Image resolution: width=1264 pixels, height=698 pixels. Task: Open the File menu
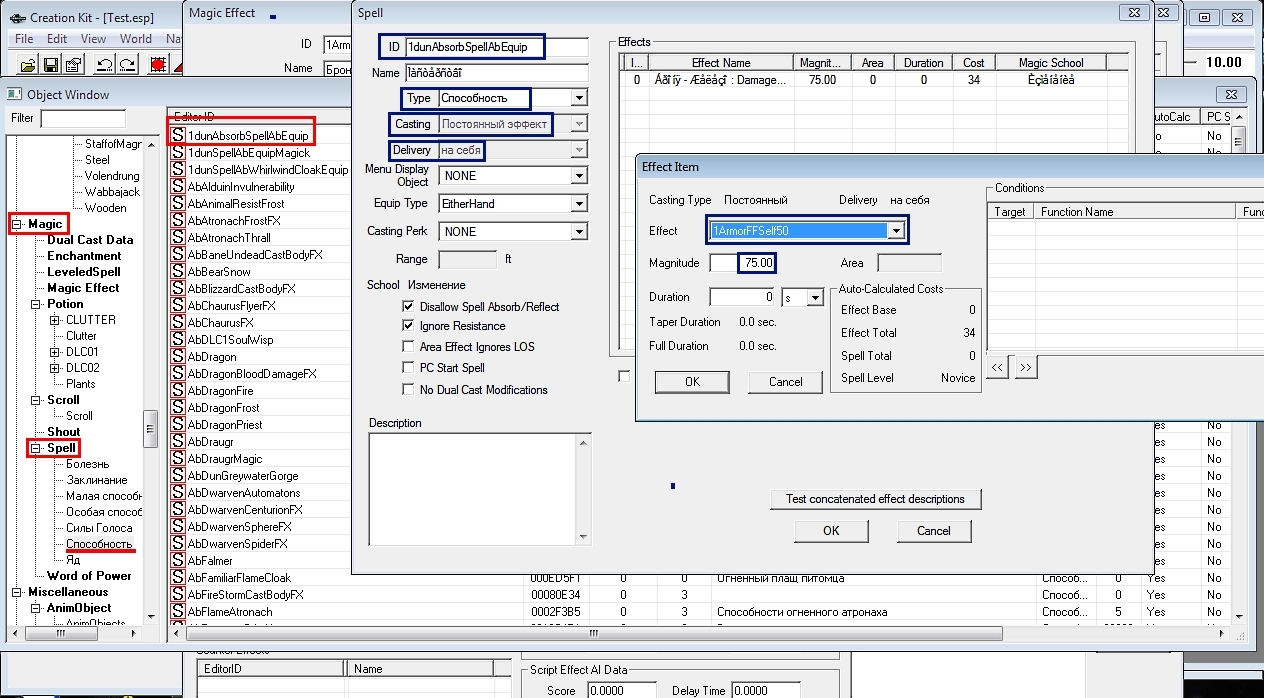tap(24, 39)
